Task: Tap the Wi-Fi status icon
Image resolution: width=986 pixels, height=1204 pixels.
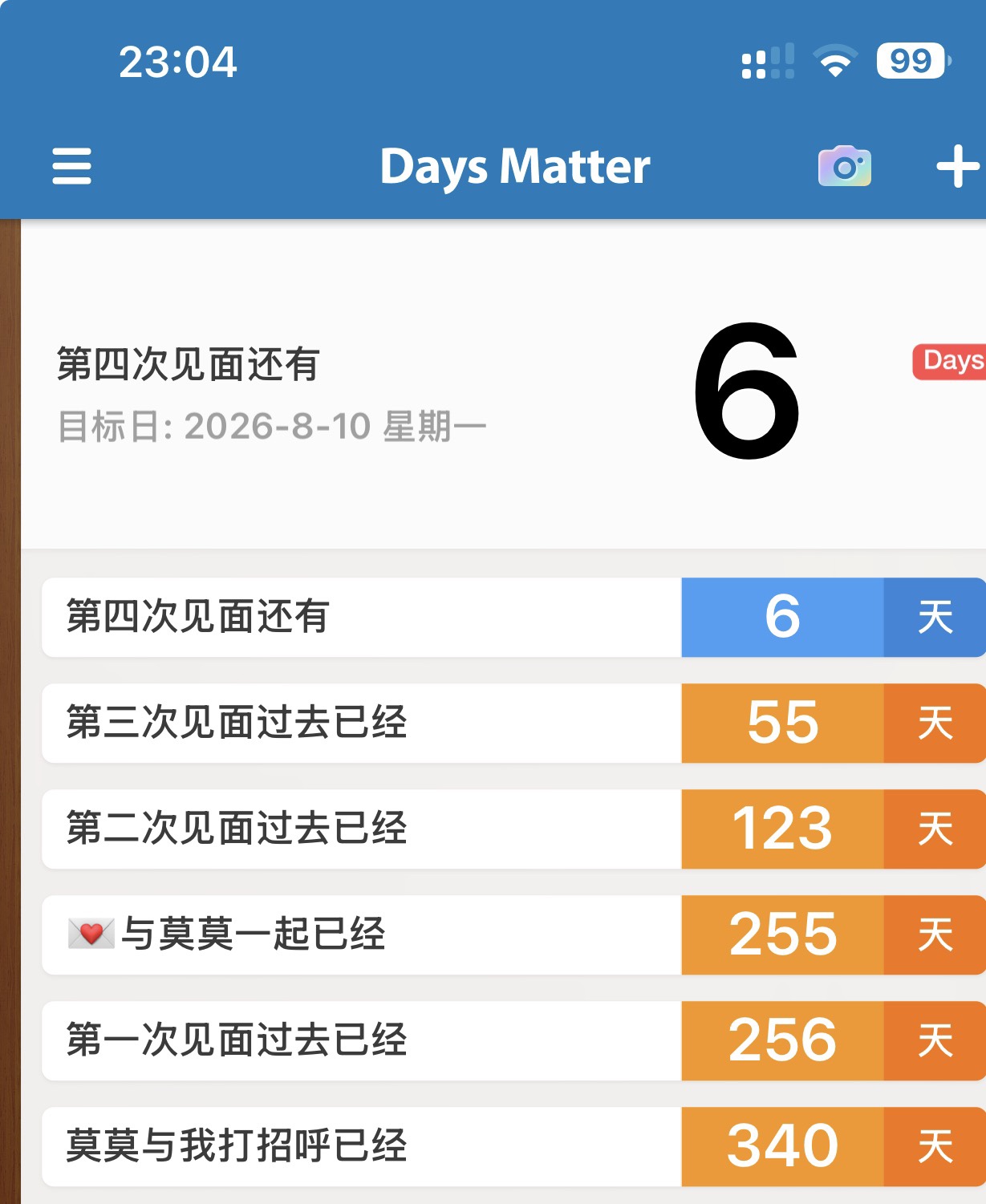Action: 835,61
